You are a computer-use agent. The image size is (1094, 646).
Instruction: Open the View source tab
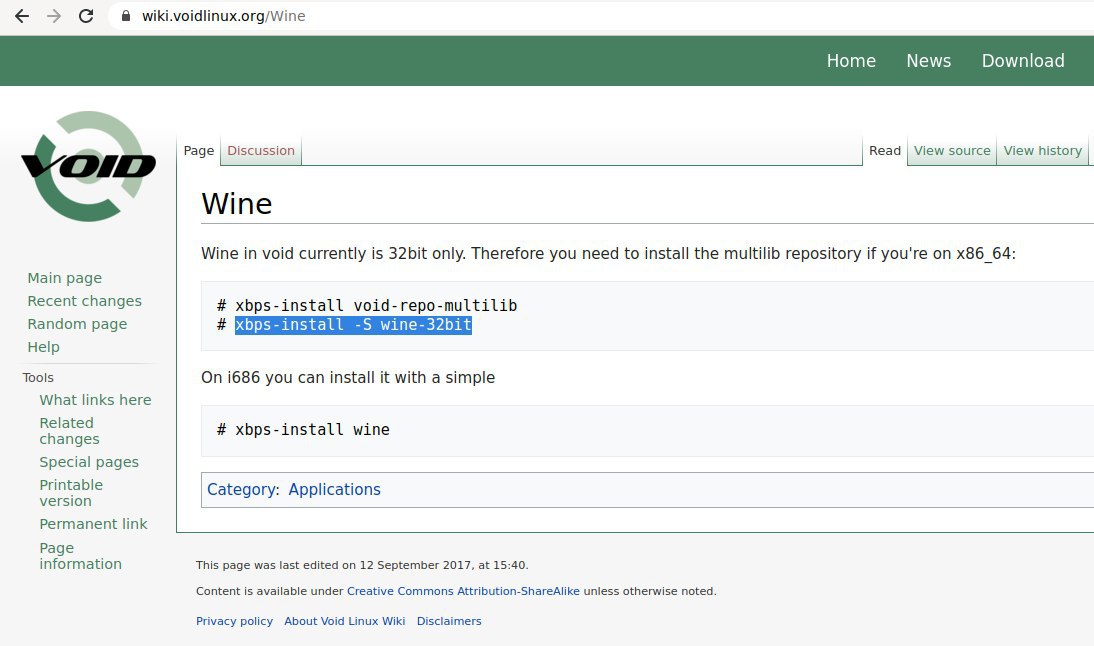click(x=952, y=151)
